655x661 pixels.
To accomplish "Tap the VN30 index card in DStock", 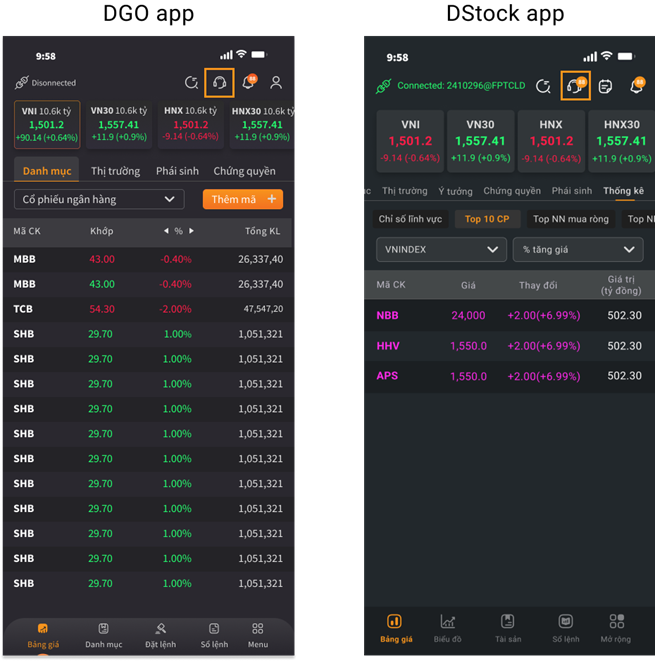I will click(x=481, y=141).
